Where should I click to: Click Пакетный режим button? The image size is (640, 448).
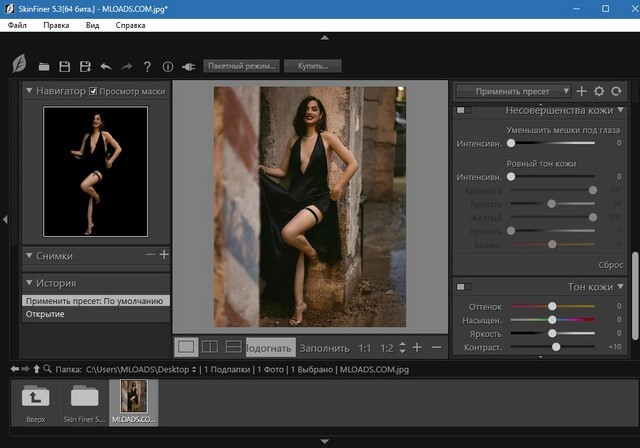[x=242, y=66]
